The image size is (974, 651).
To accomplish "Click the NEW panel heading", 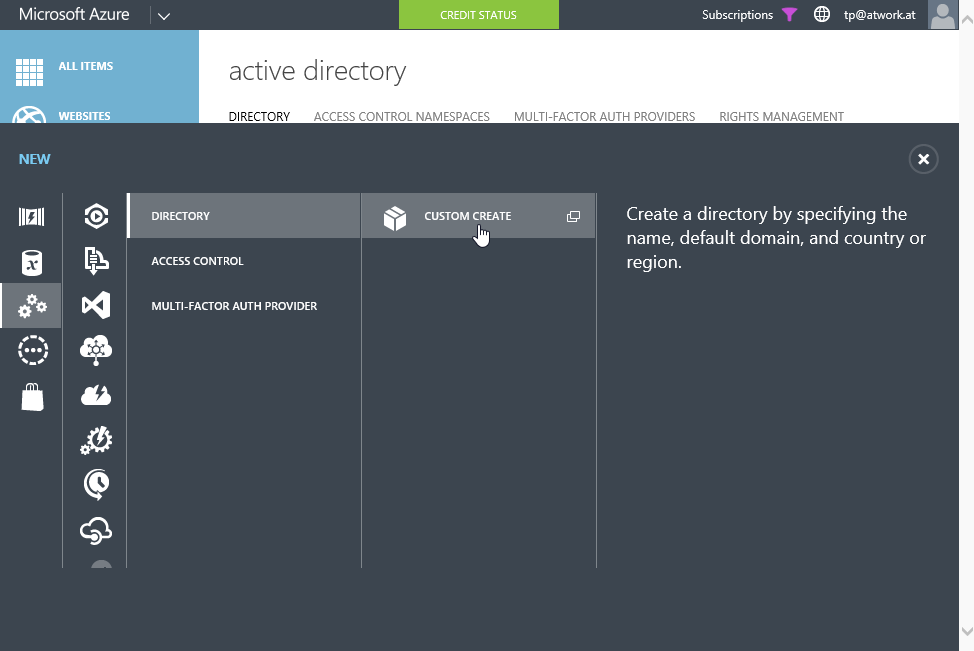I will [x=34, y=159].
